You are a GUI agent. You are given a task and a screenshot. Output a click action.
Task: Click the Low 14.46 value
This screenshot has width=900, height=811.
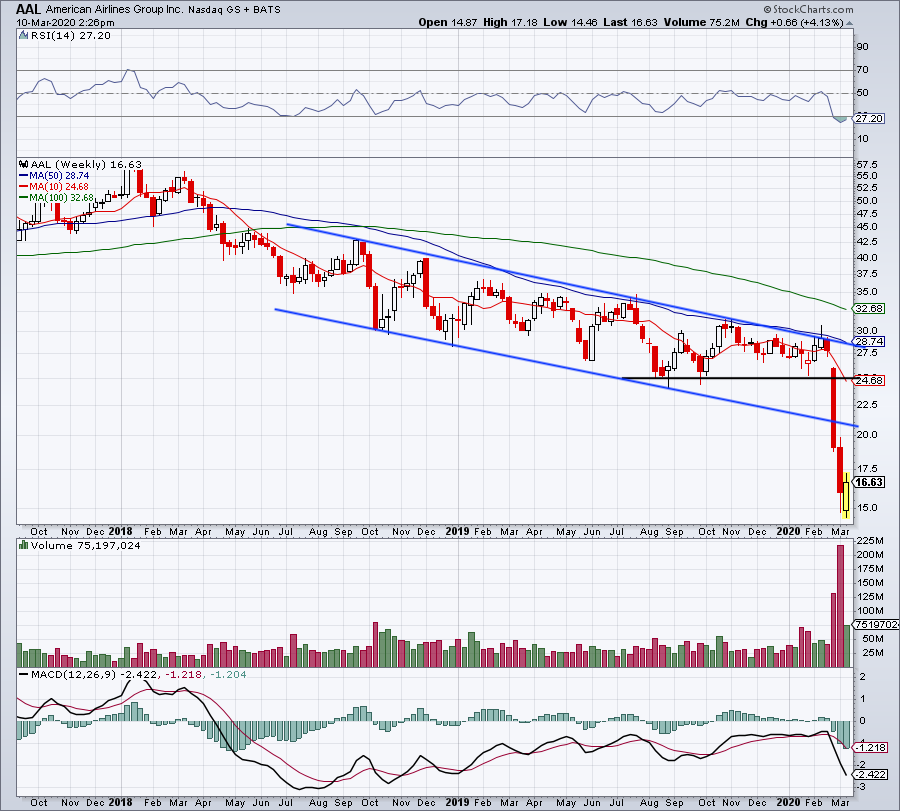(x=571, y=22)
